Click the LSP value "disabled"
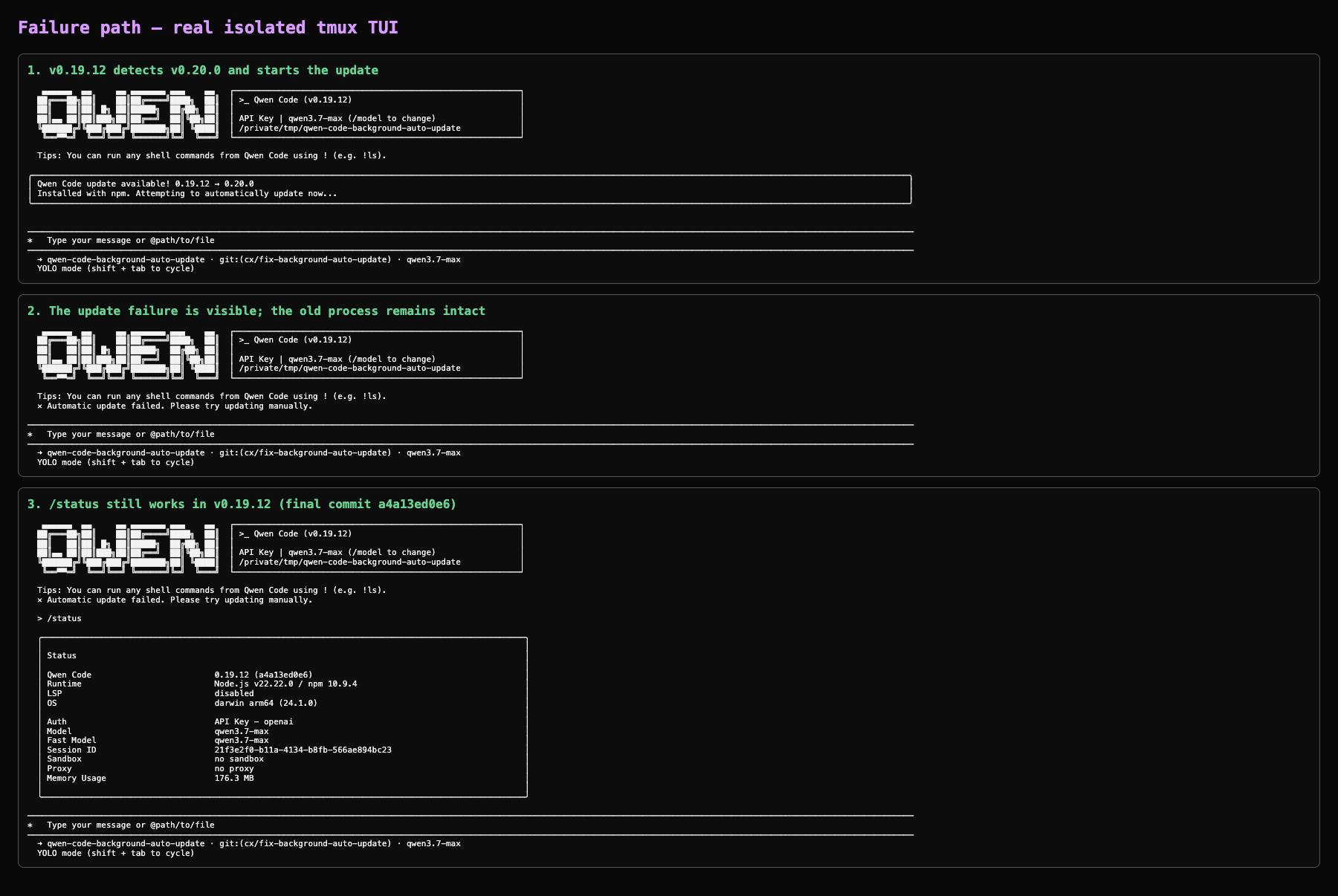 234,693
